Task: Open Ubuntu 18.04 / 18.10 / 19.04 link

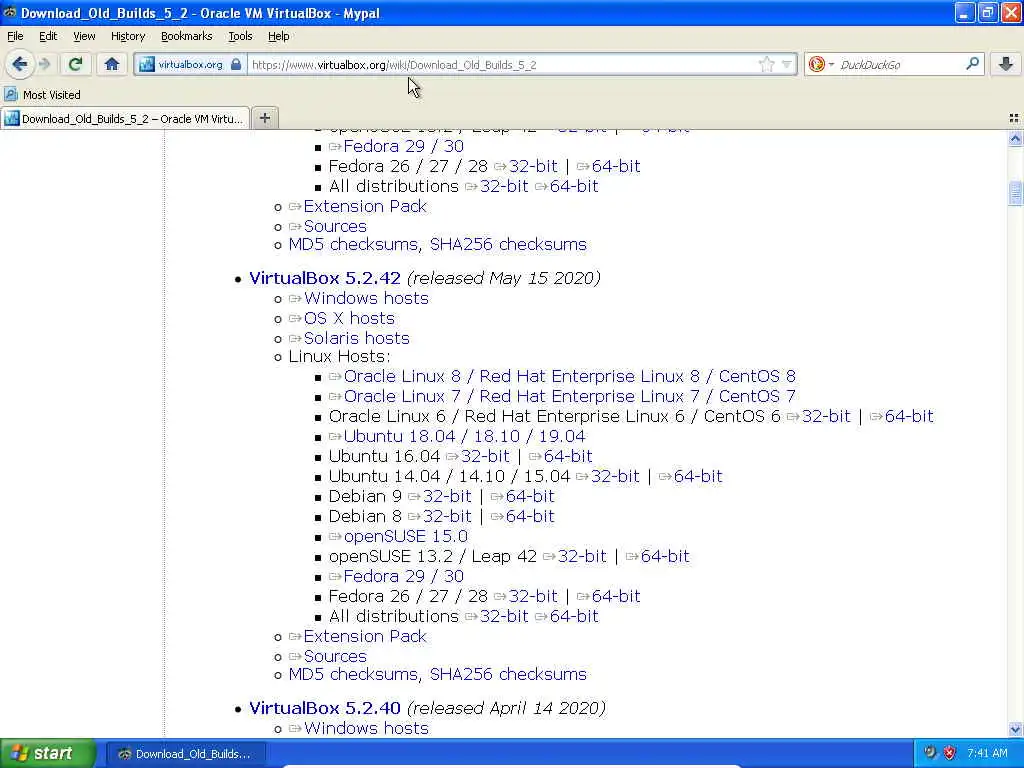Action: click(464, 436)
